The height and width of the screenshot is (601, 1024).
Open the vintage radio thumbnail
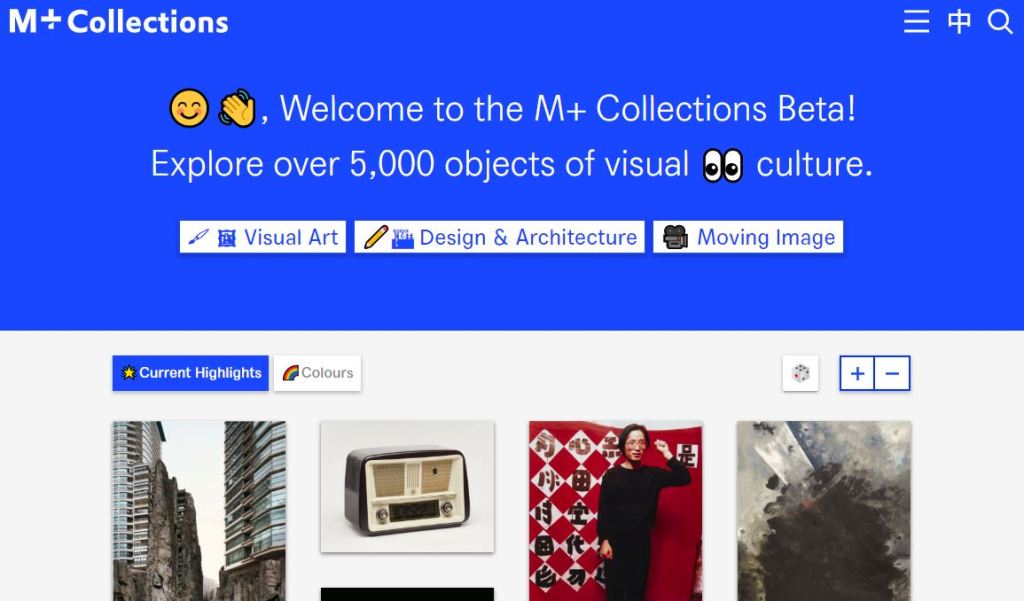click(x=408, y=487)
